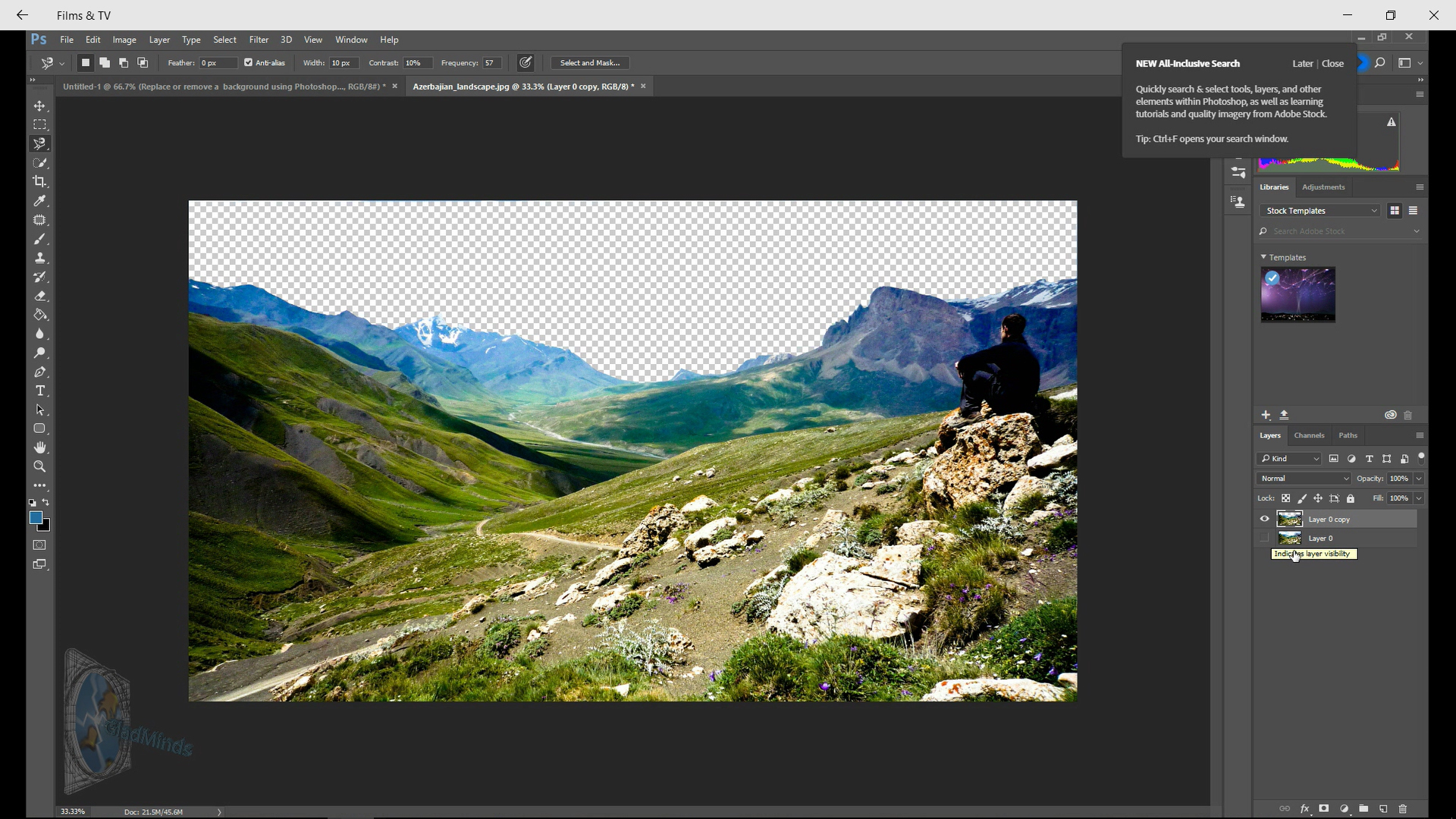Viewport: 1456px width, 819px height.
Task: Delete layer using the Layers panel trash icon
Action: pyautogui.click(x=1403, y=808)
